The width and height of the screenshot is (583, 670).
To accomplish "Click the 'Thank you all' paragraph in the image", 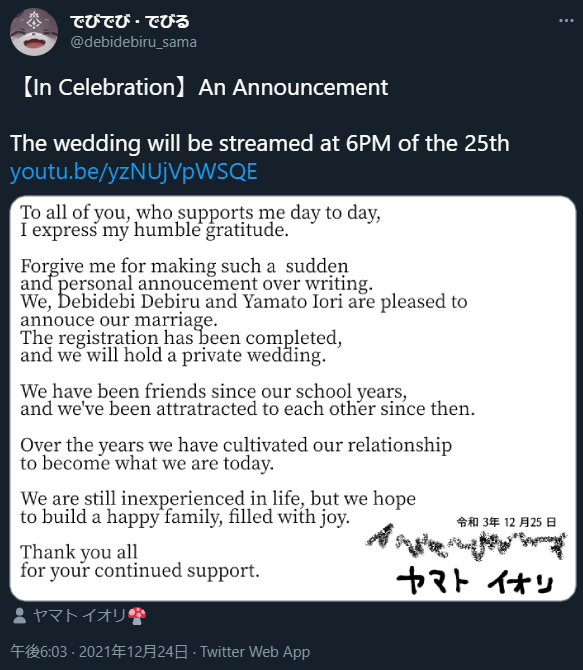I will 140,561.
